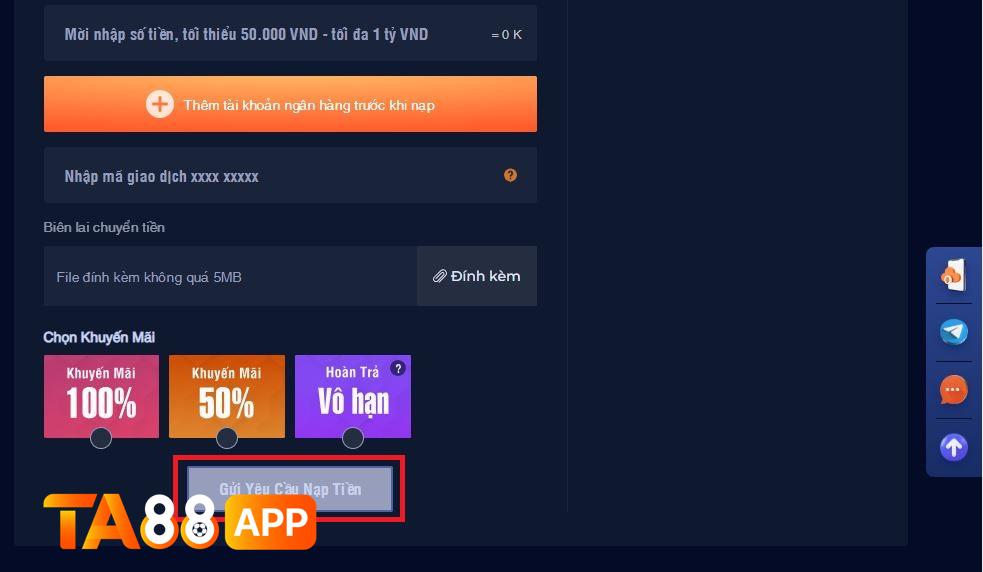Click the help icon in transaction code field
Screen dimensions: 983x572
click(x=510, y=176)
